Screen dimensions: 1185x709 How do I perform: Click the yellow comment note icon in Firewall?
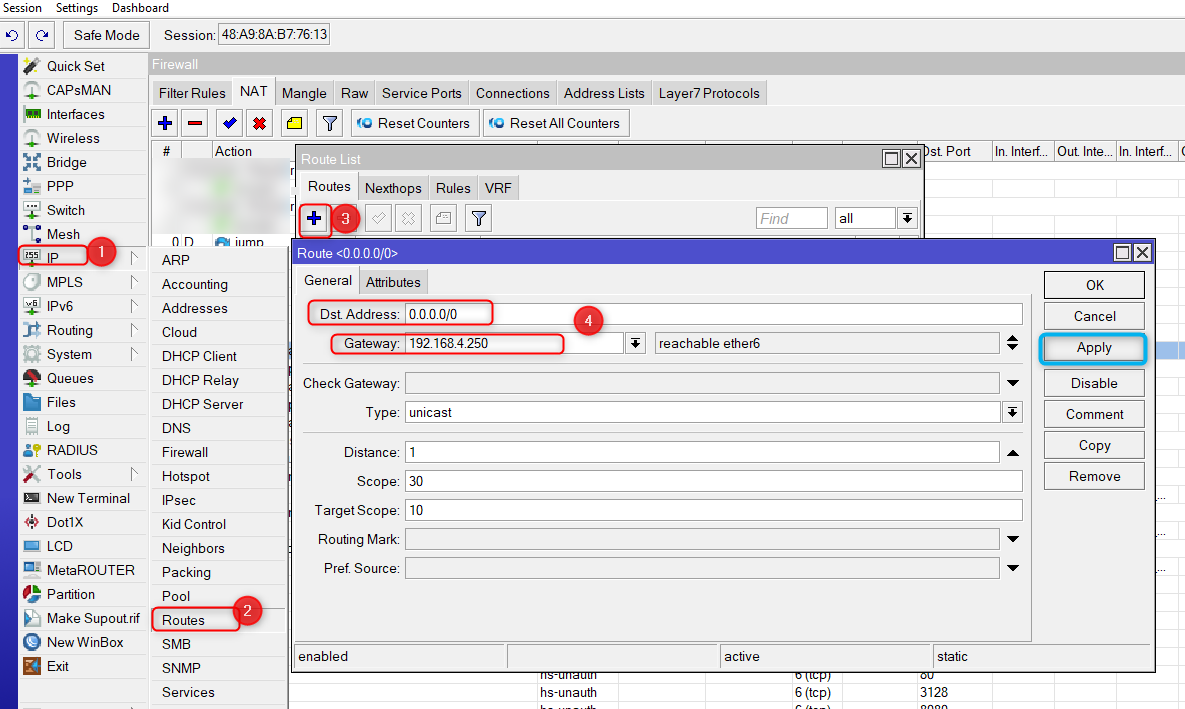click(x=294, y=124)
